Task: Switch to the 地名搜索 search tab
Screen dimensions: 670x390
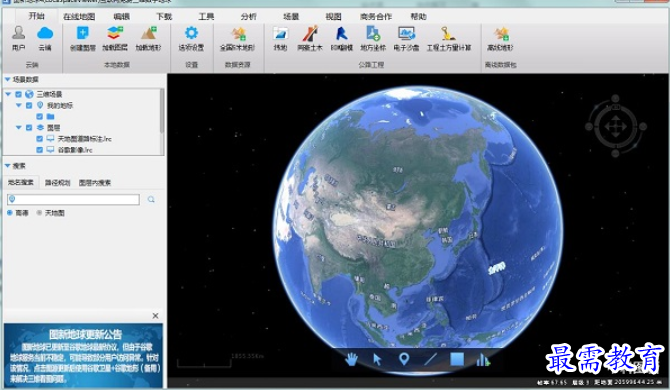Action: point(21,182)
